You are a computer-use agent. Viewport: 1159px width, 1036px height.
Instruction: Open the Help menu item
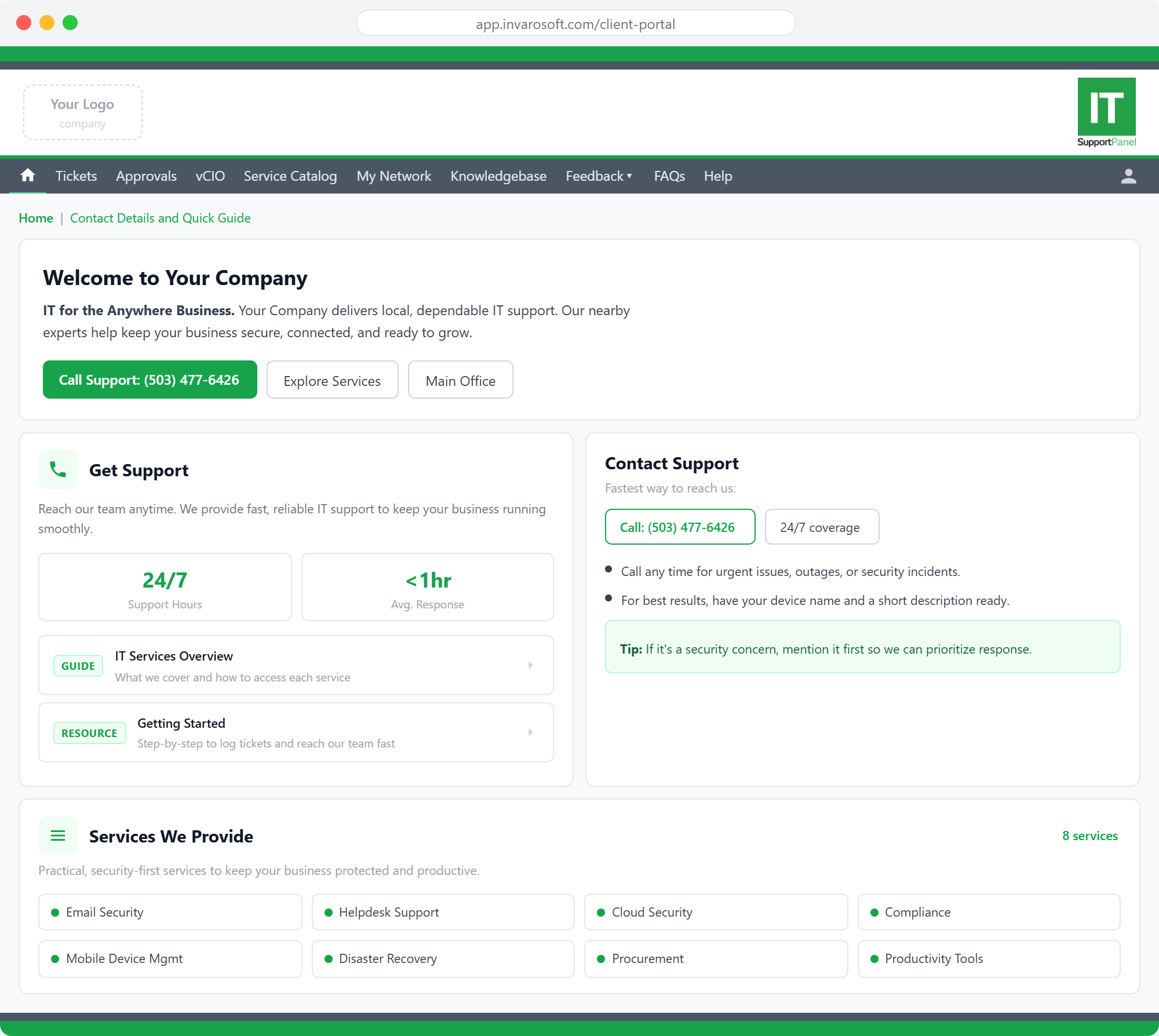[718, 176]
